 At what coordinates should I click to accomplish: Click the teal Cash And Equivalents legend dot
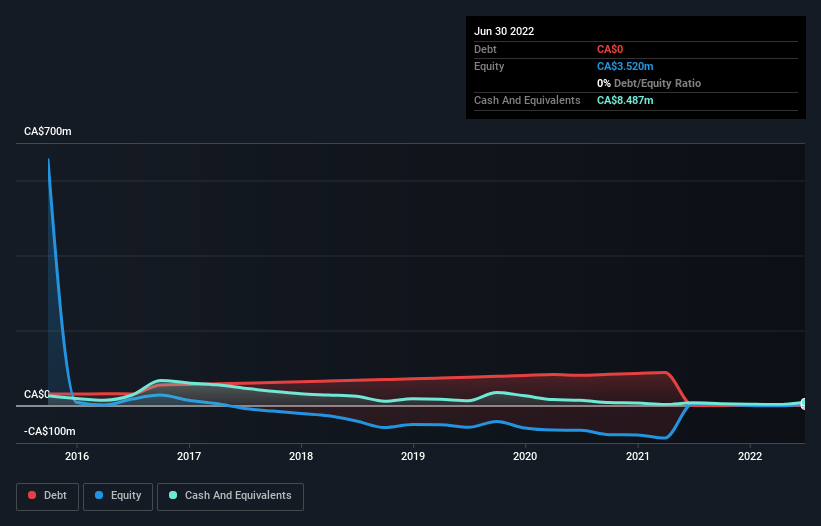pos(173,495)
